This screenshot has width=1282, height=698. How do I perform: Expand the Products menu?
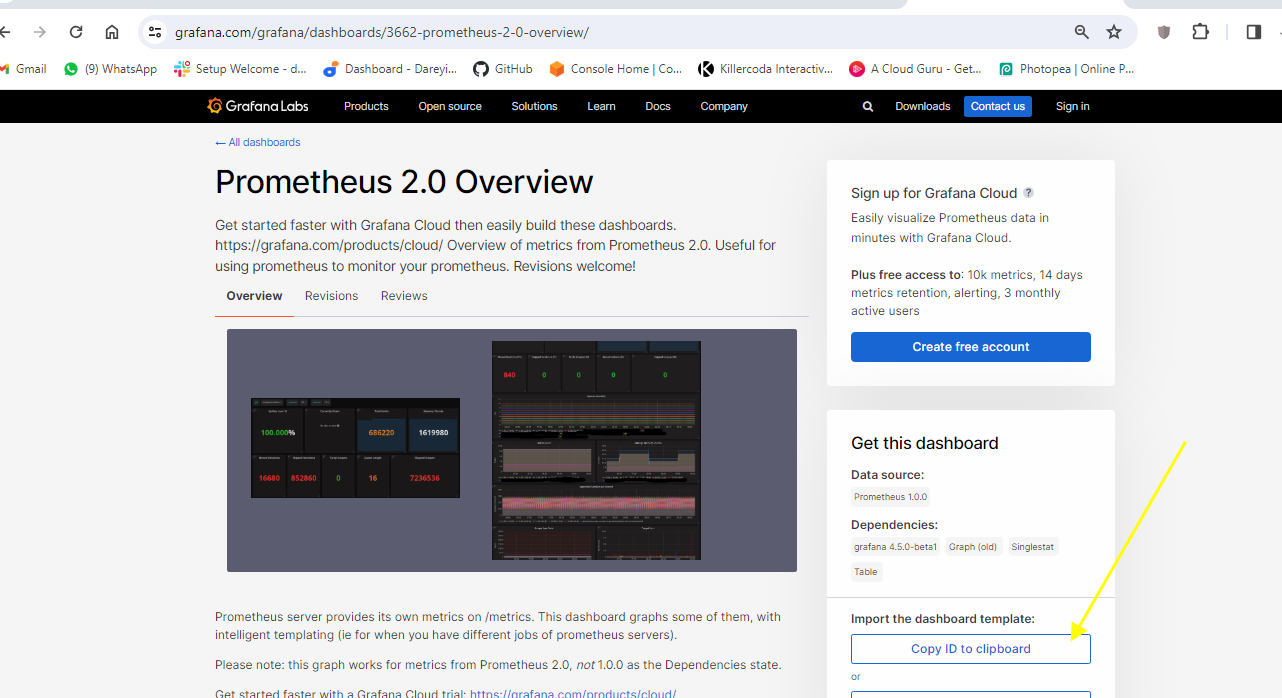[x=366, y=106]
